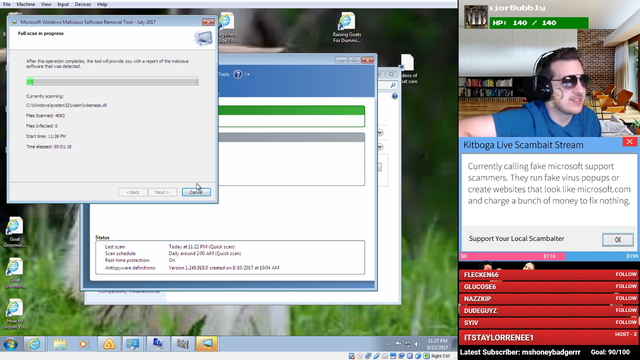Select the lower Goat Grooming desktop shortcut

15,273
